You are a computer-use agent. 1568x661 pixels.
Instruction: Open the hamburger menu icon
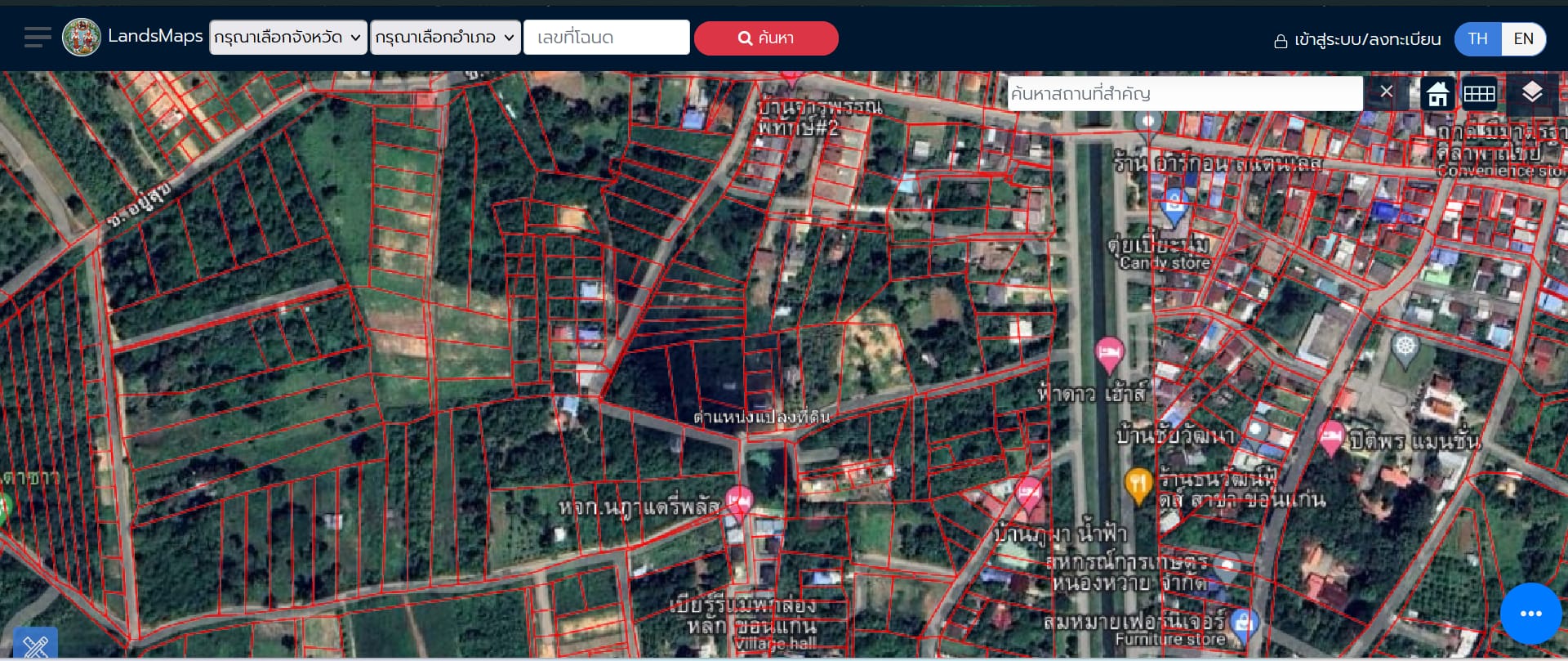[38, 38]
